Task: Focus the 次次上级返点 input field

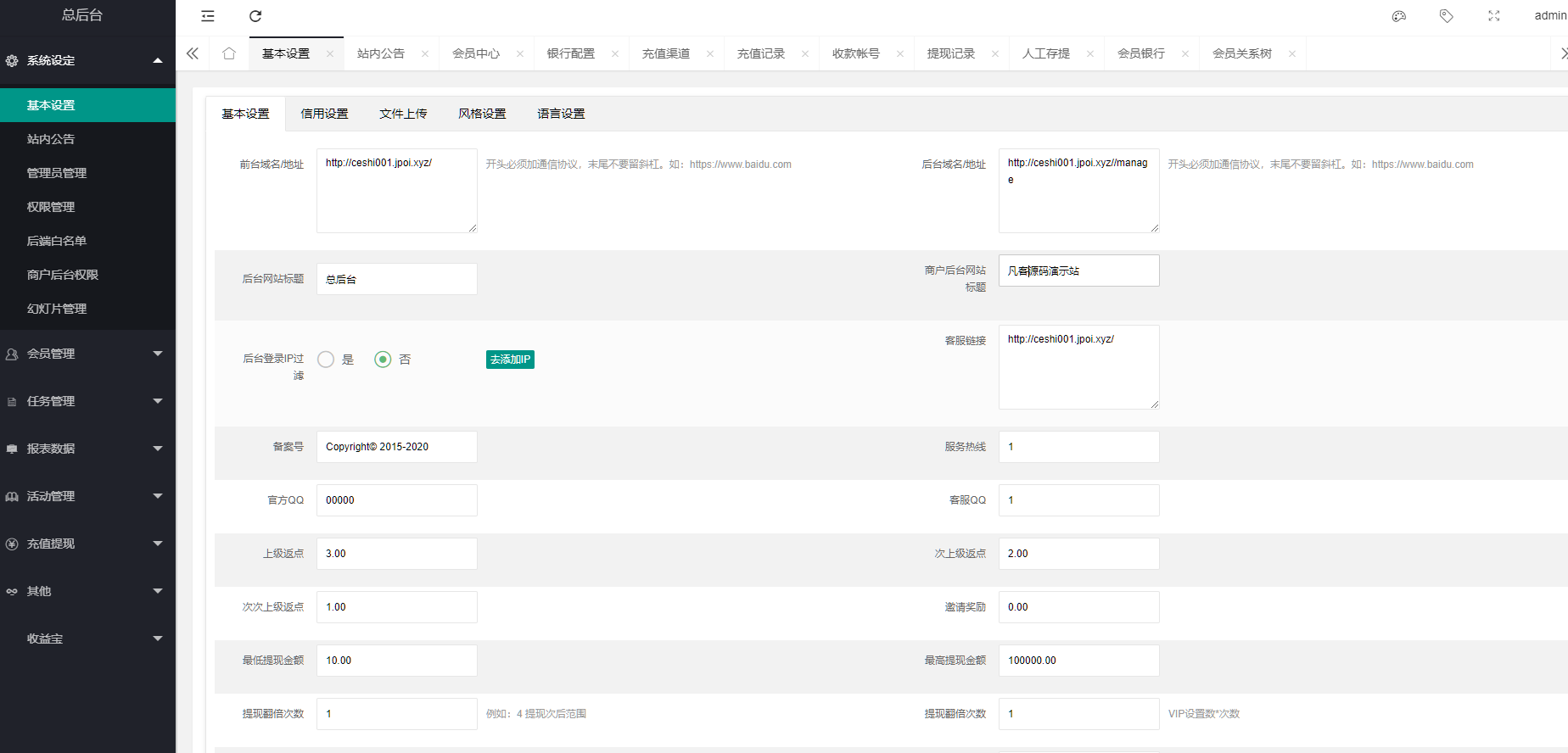Action: pos(397,607)
